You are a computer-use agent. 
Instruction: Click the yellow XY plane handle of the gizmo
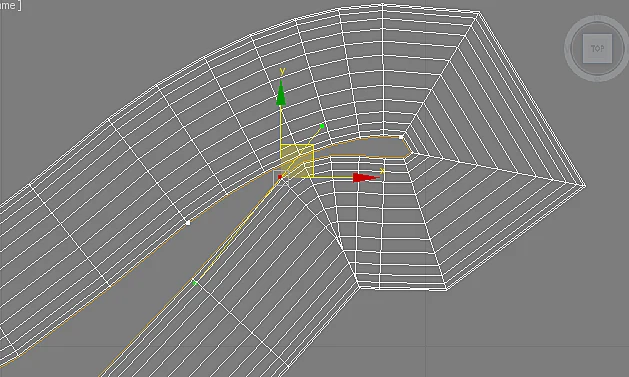[x=297, y=160]
